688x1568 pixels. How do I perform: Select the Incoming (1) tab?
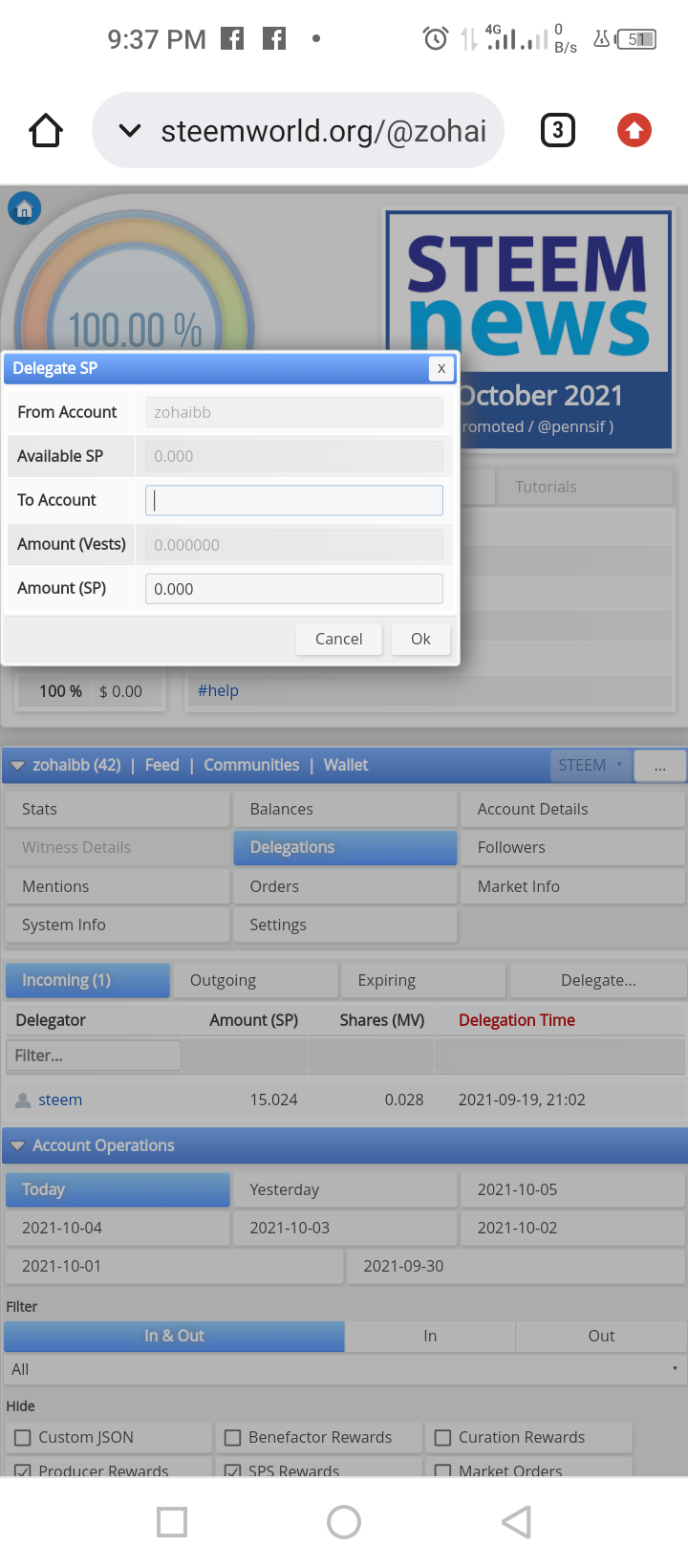pos(88,981)
